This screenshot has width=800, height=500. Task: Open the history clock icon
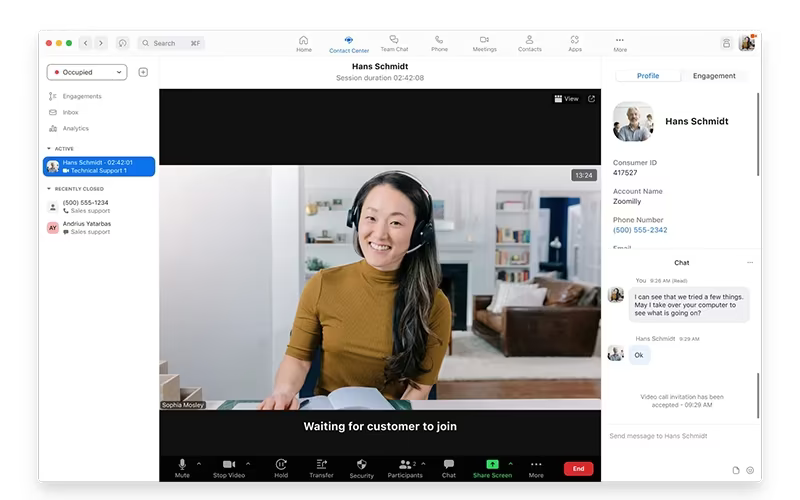[122, 43]
